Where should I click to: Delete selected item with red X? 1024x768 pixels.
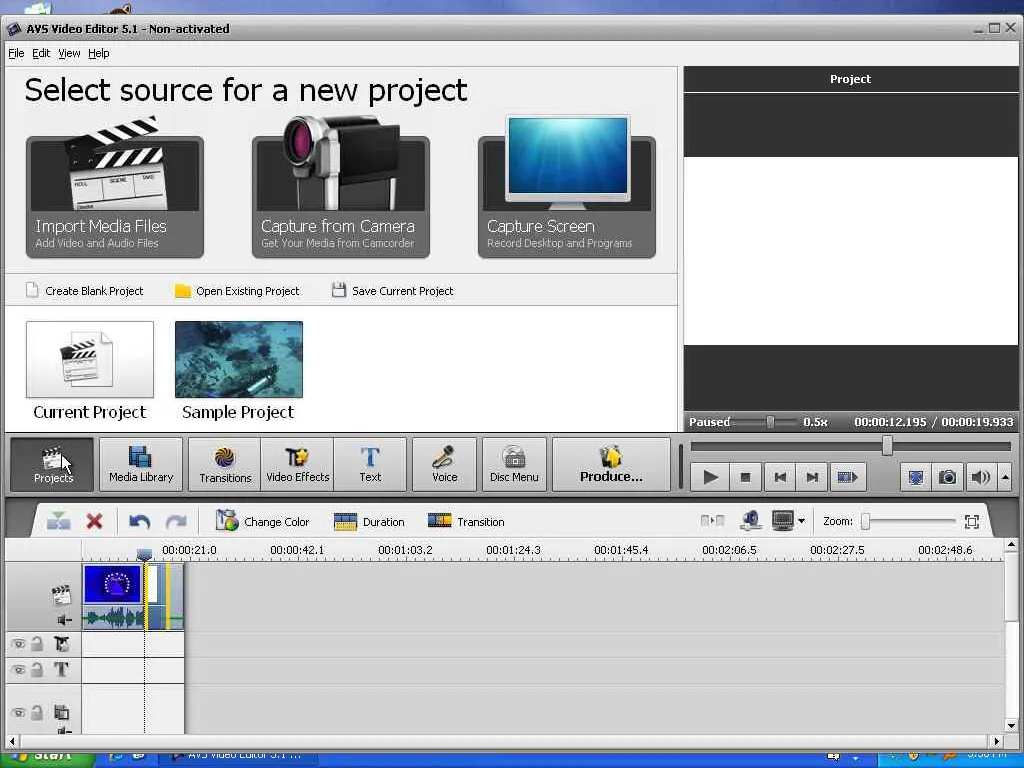95,521
